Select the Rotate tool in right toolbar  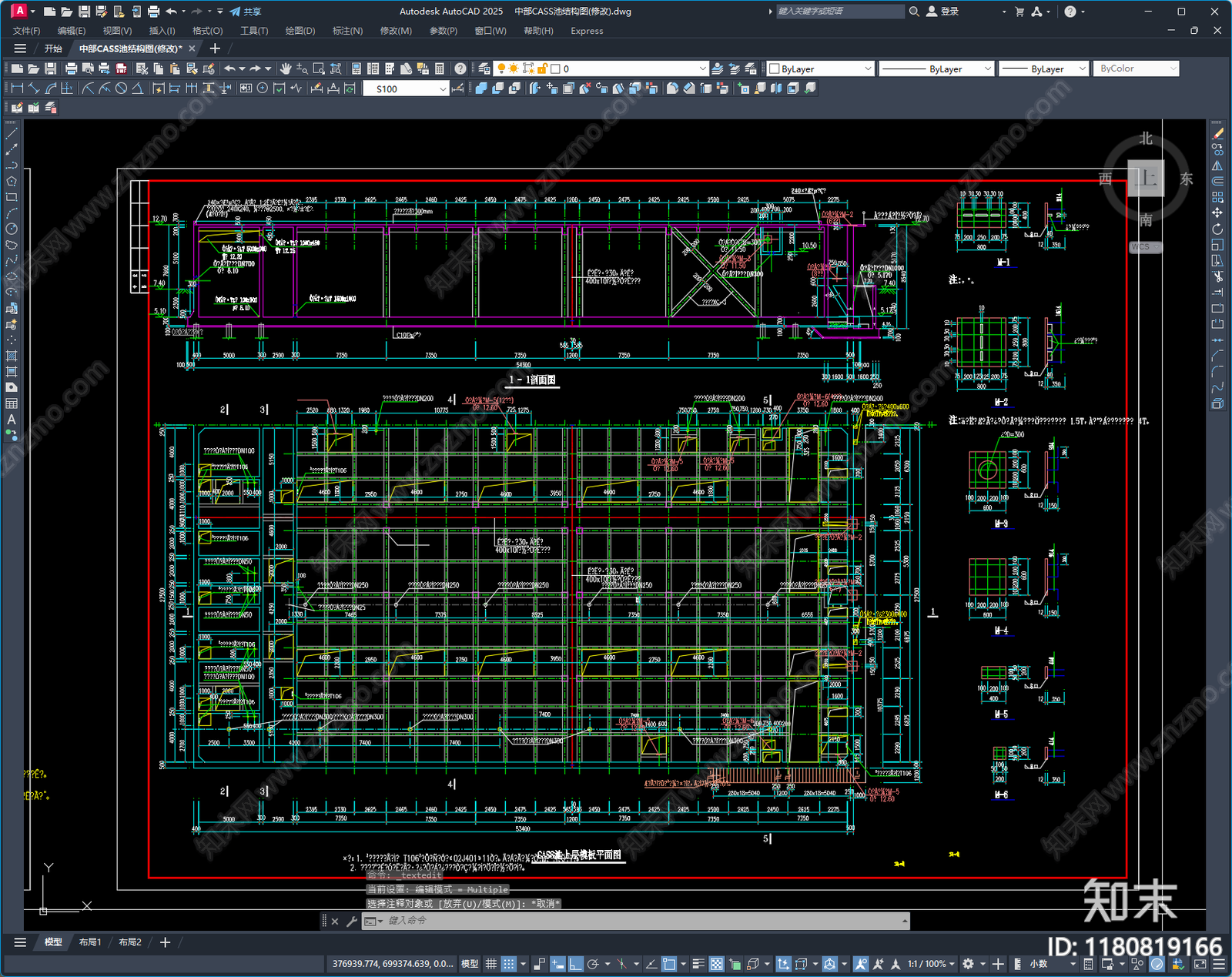pos(1217,229)
